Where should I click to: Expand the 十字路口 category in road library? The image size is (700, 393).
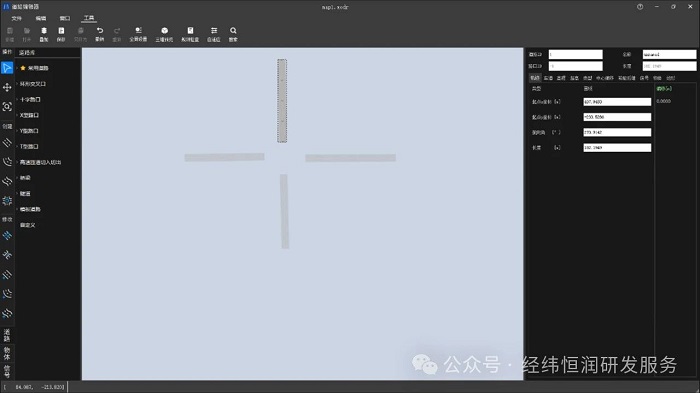29,100
